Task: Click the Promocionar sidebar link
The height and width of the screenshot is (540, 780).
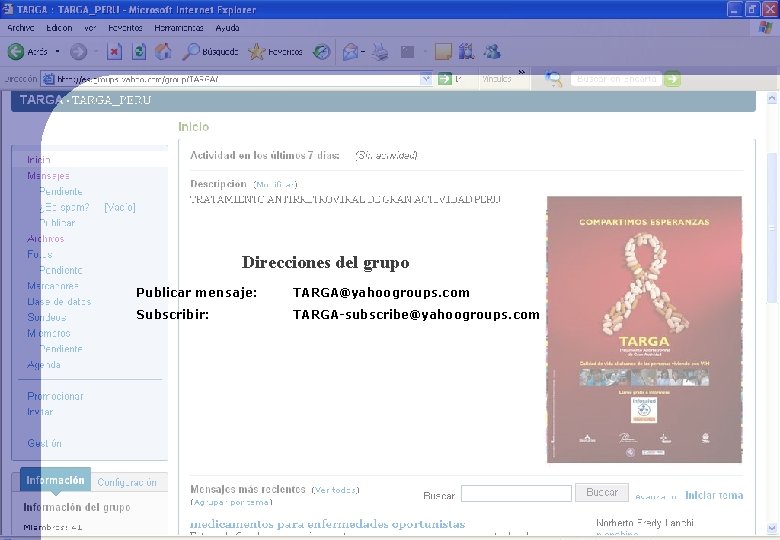Action: 55,396
